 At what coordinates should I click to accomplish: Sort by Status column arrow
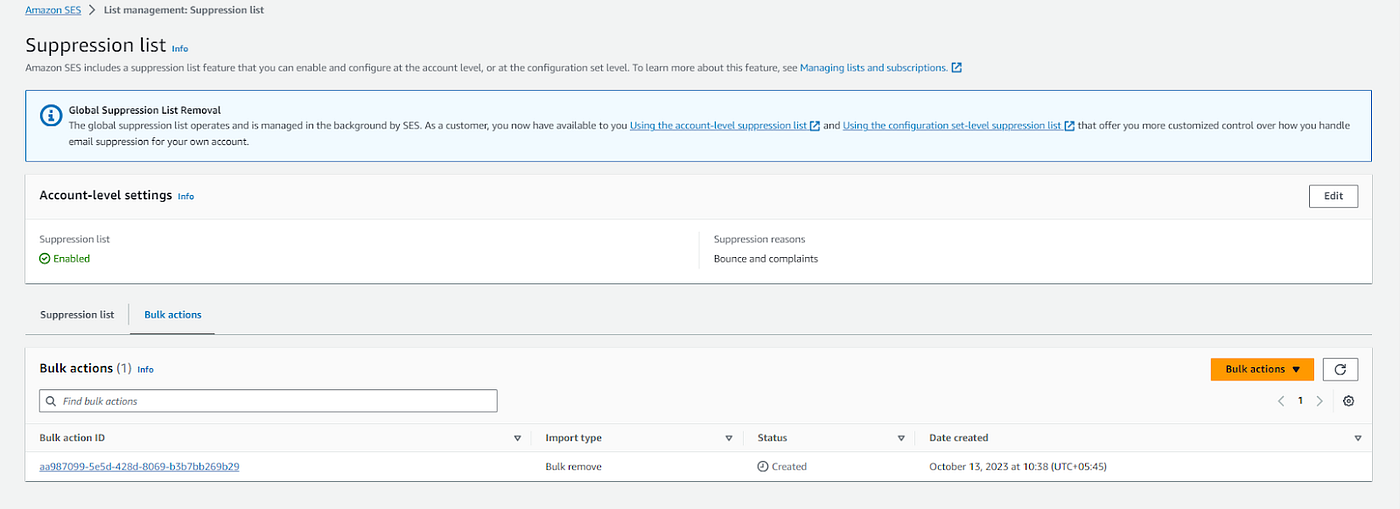[x=901, y=438]
